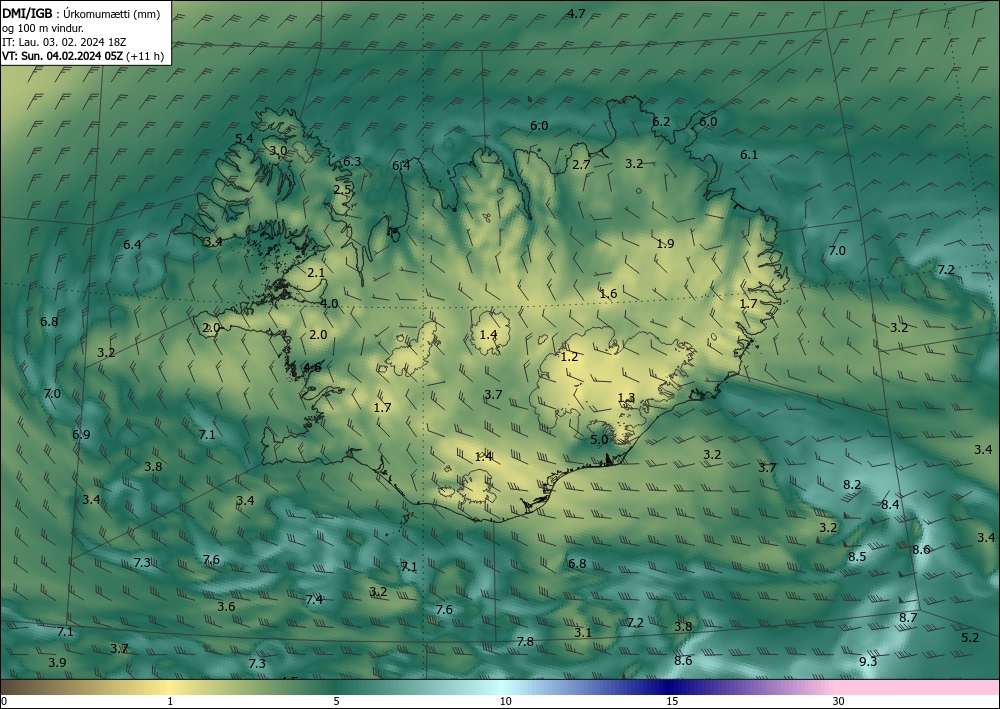This screenshot has height=709, width=1000.
Task: Click the '0' label on the color scale
Action: click(x=4, y=702)
